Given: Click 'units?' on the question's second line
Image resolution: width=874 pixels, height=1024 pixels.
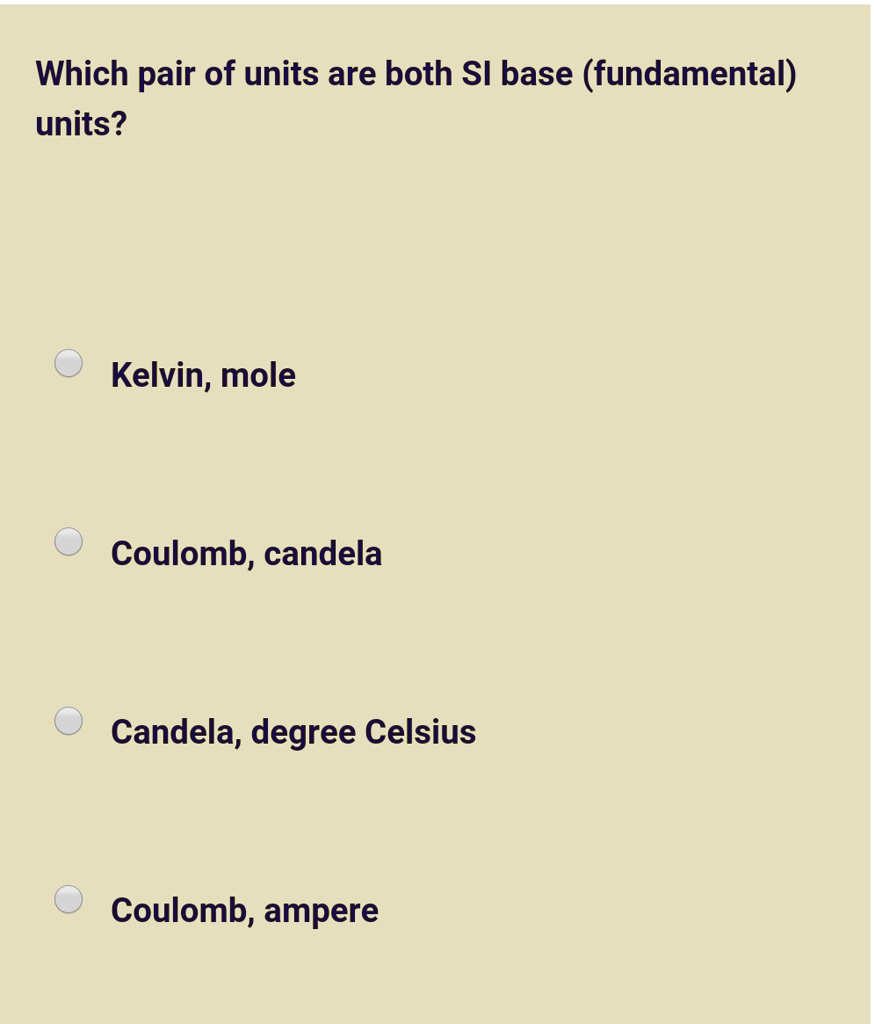Looking at the screenshot, I should pyautogui.click(x=81, y=123).
